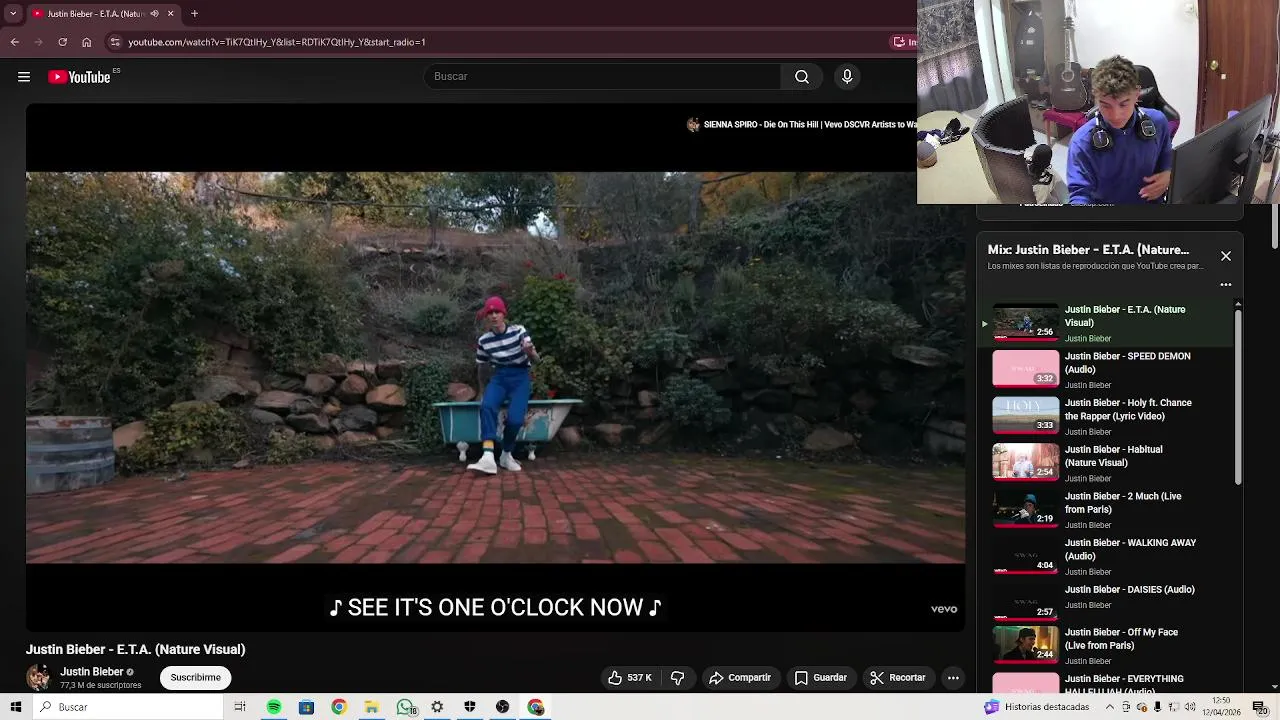Open SIENNA SPIRO suggested video card
Screen dimensions: 1280x720
tap(801, 125)
